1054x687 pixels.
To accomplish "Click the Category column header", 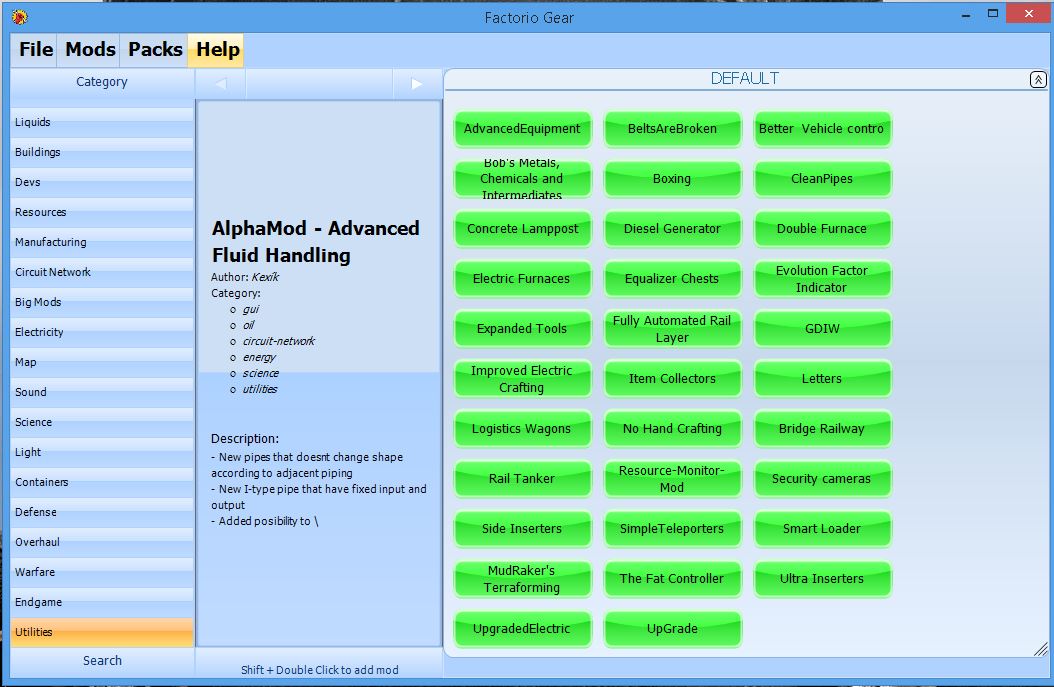I will pos(102,82).
